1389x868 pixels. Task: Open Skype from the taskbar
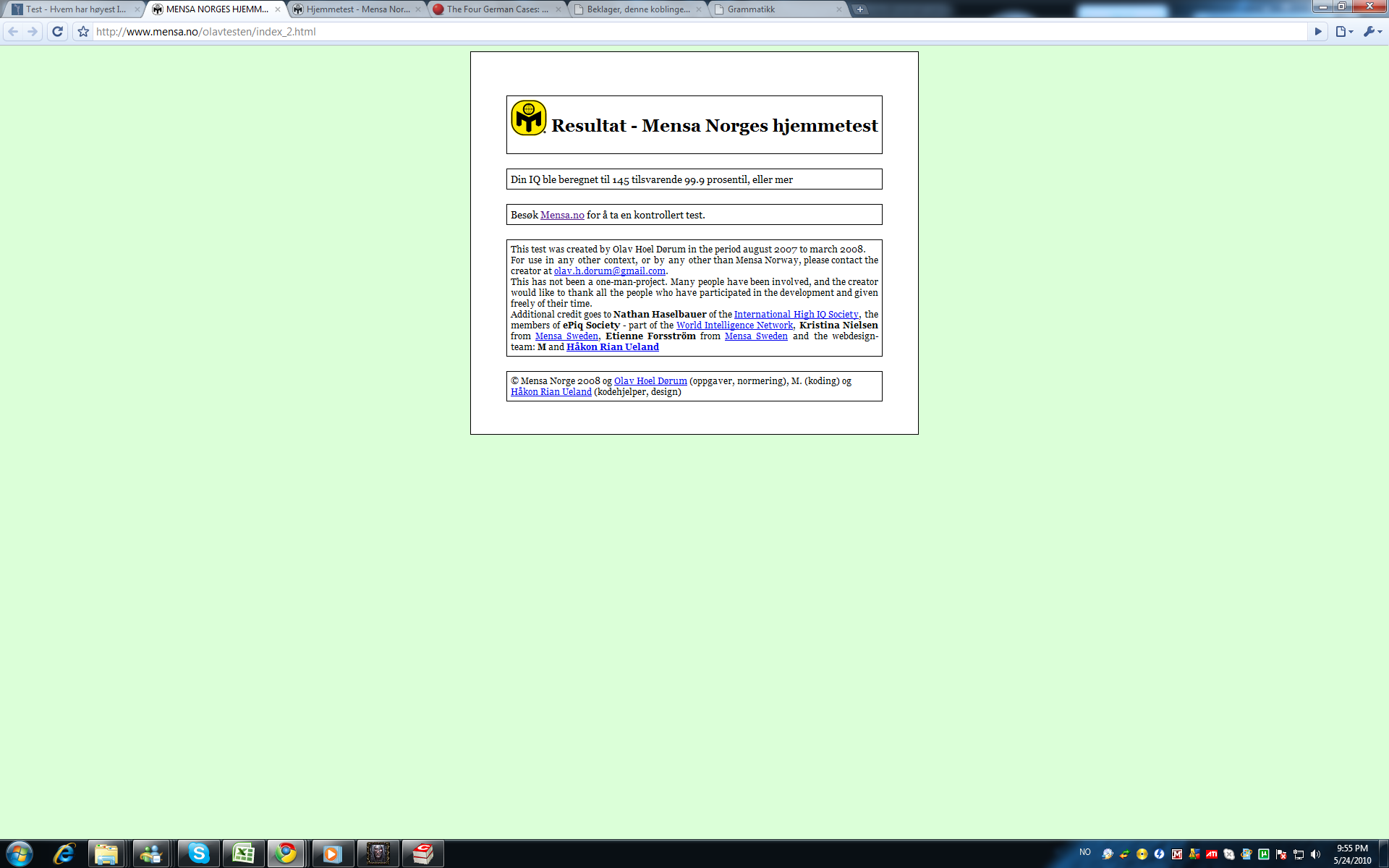(x=198, y=854)
